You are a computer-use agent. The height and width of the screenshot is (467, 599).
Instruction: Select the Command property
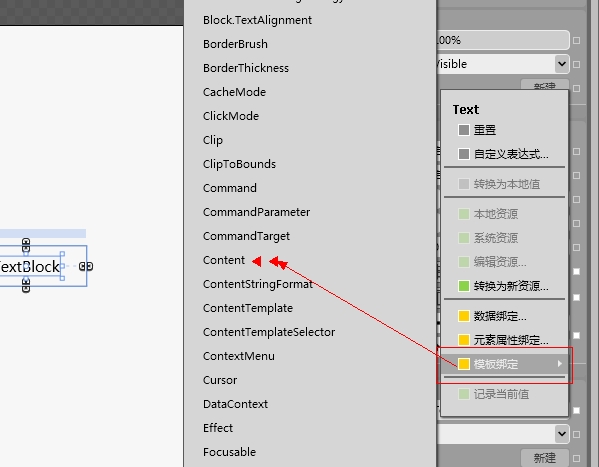pos(230,188)
